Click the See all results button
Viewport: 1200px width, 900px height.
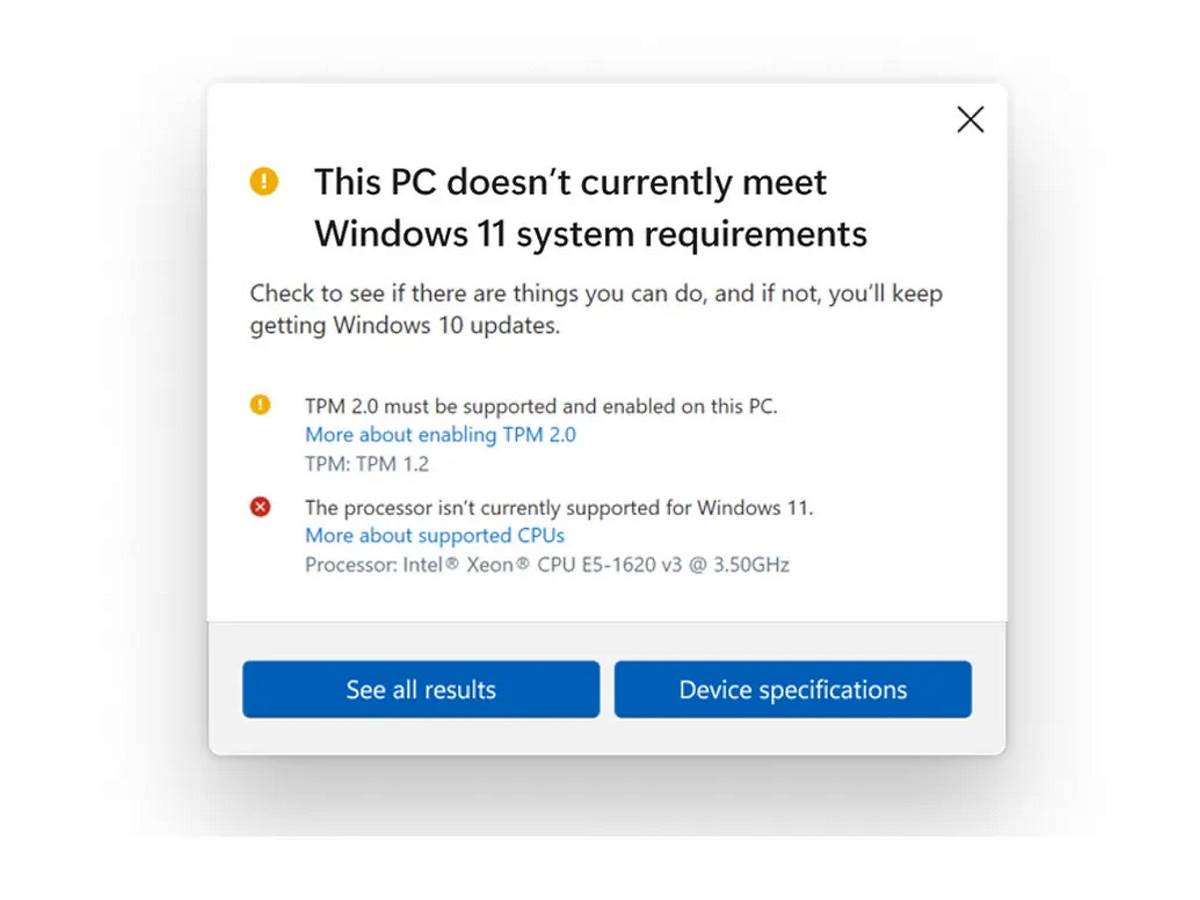(420, 690)
